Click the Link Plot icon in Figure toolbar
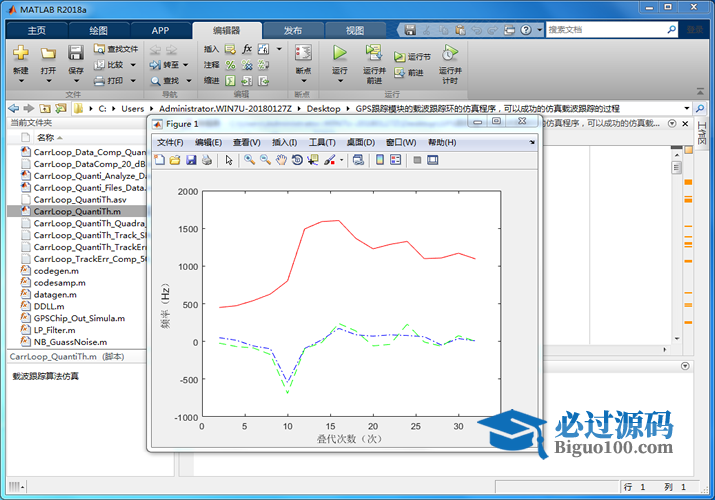715x500 pixels. pyautogui.click(x=358, y=159)
